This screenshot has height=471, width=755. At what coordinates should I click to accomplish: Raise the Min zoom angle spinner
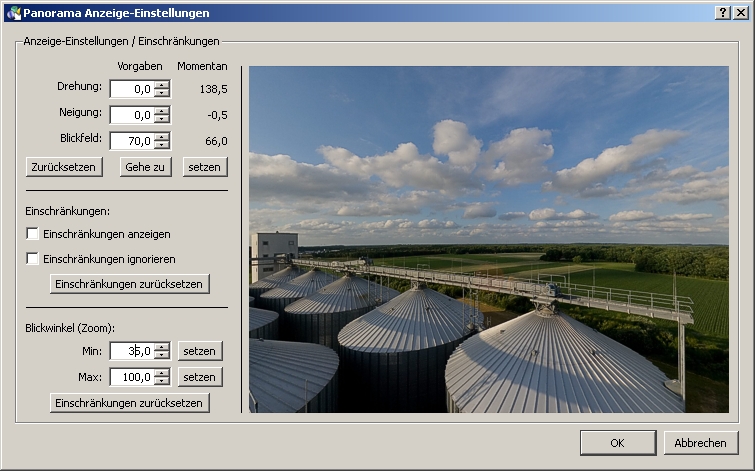tap(162, 347)
